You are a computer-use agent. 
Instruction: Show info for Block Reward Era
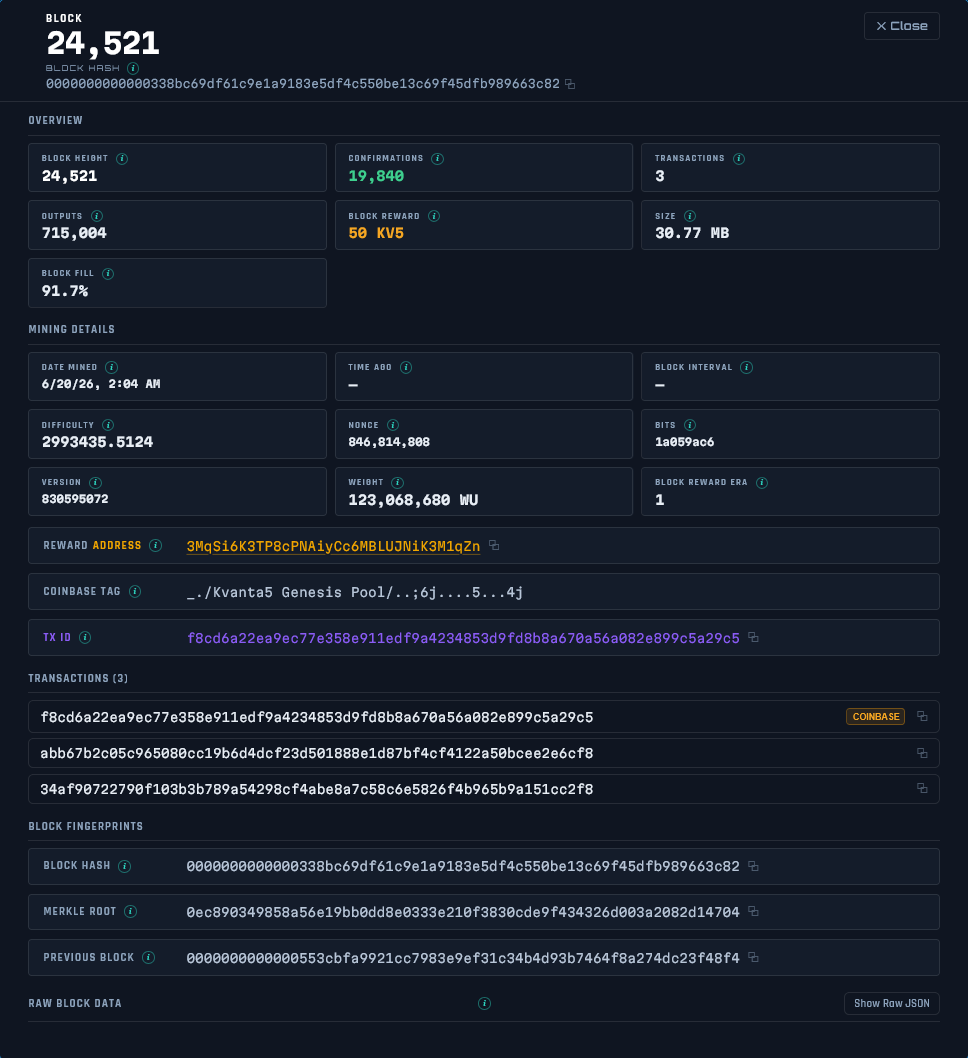[x=762, y=482]
